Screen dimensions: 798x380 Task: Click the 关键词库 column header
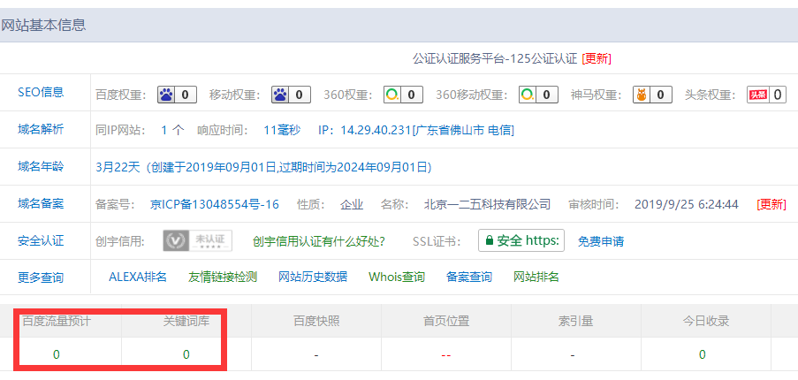coord(186,321)
